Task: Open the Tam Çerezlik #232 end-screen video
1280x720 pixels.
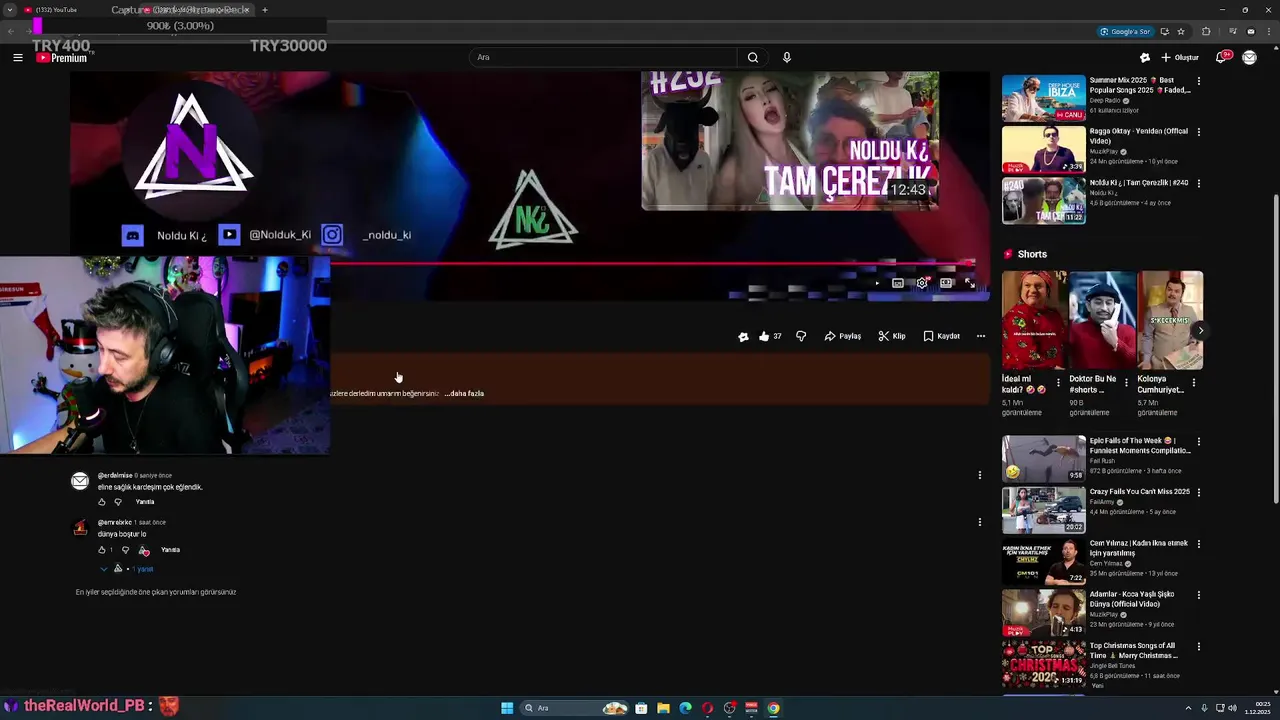Action: [x=790, y=141]
